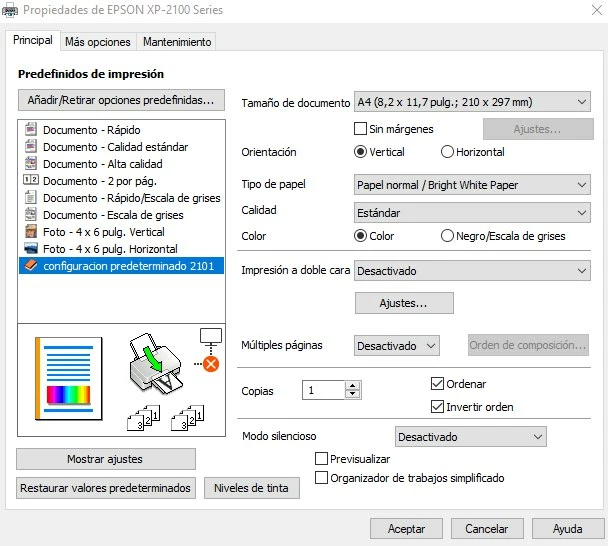Switch to the Más opciones tab
This screenshot has height=546, width=608.
tap(98, 42)
